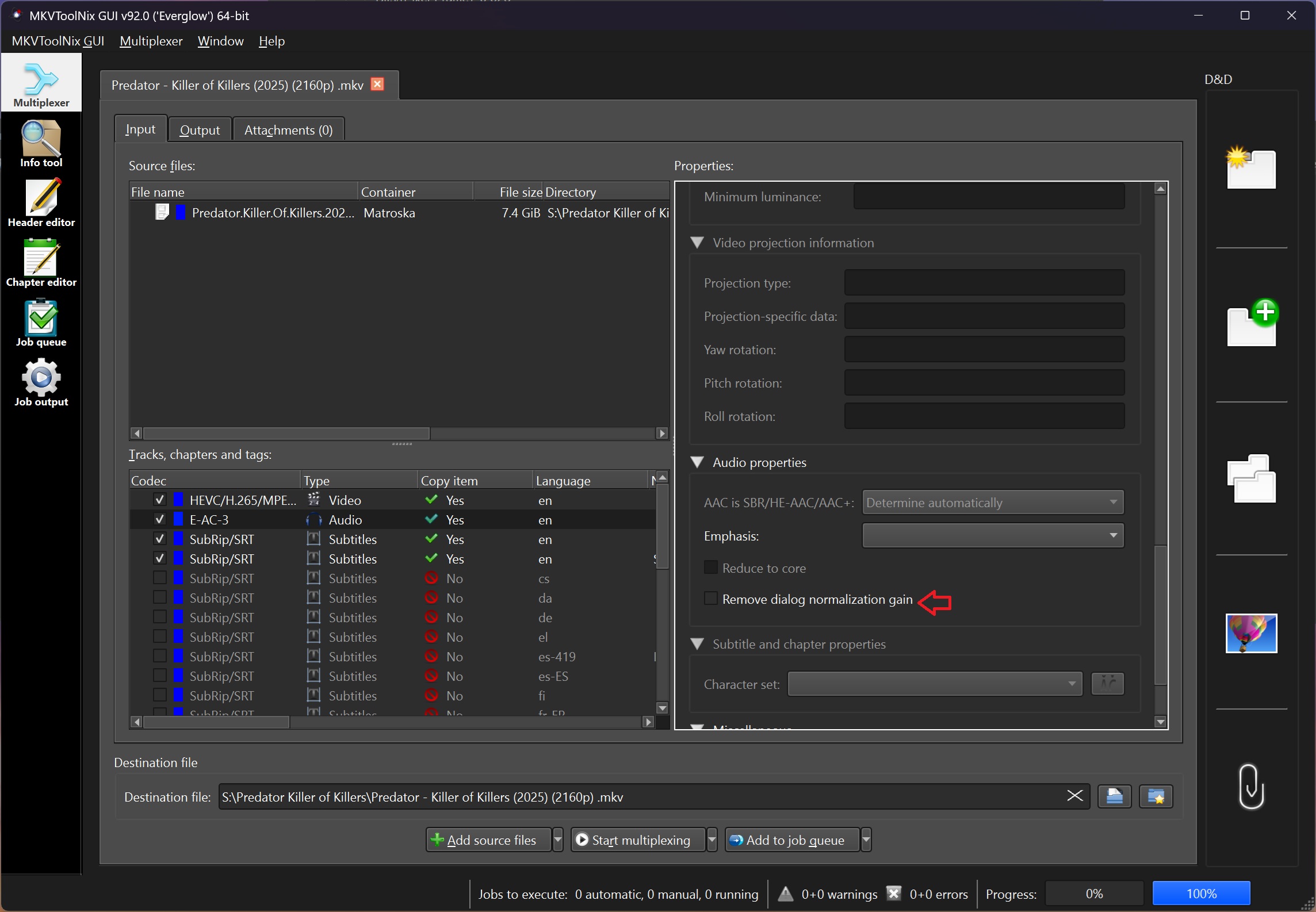The width and height of the screenshot is (1316, 912).
Task: Uncheck the HEVC/H.265 video track
Action: click(160, 500)
